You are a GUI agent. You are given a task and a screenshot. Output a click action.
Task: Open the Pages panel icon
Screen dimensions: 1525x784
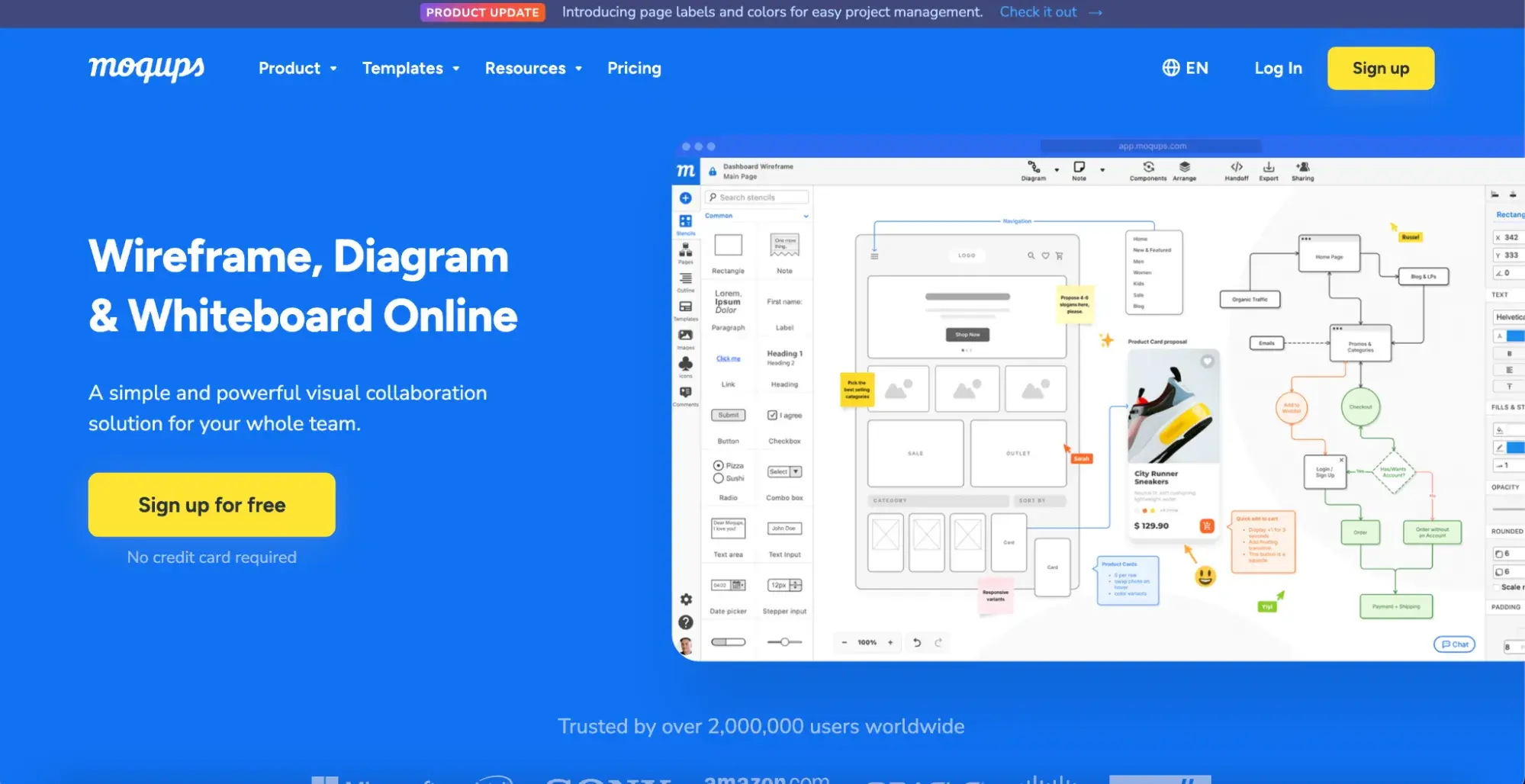coord(686,250)
